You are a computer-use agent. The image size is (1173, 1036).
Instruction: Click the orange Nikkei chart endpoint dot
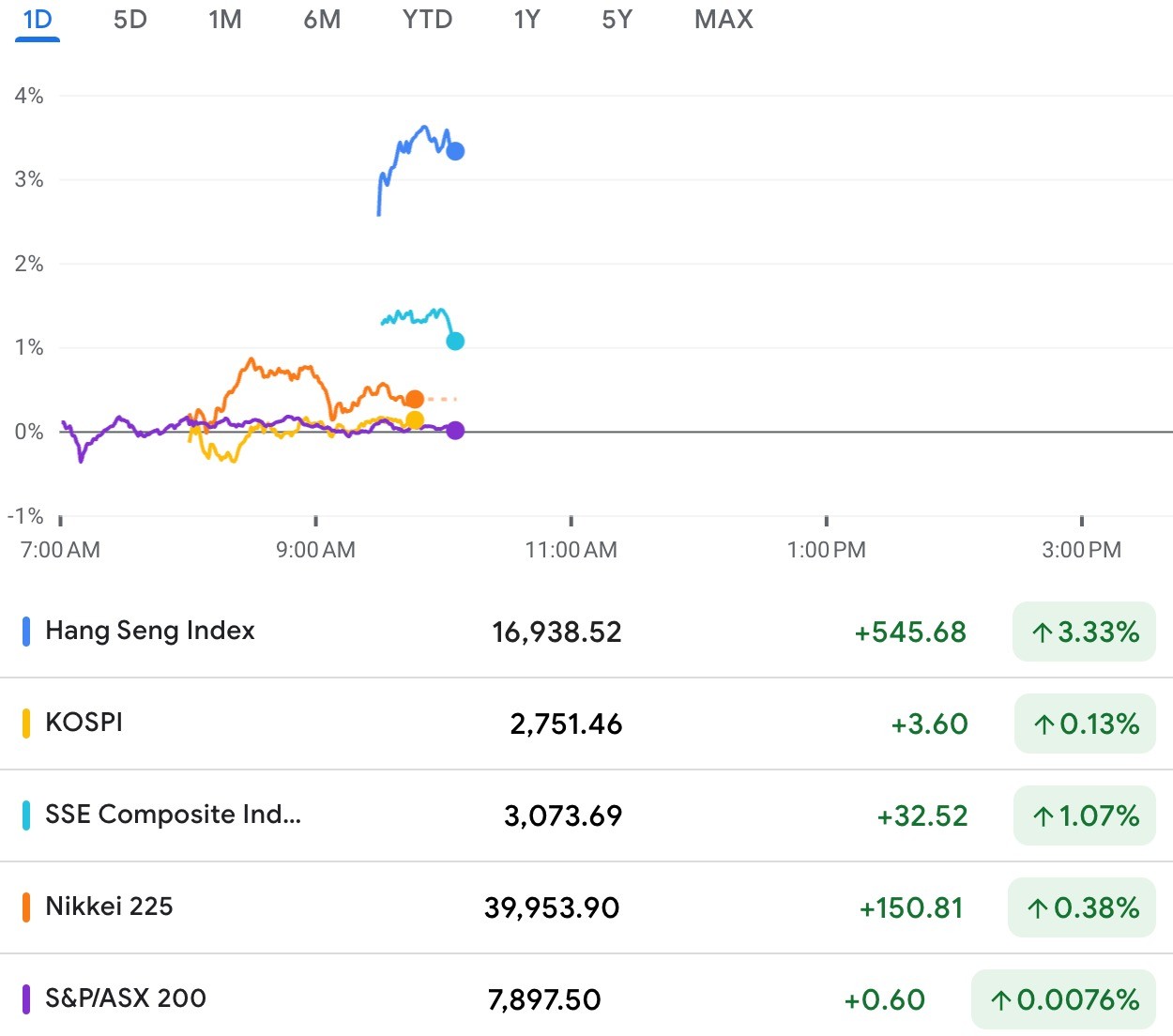pyautogui.click(x=415, y=400)
